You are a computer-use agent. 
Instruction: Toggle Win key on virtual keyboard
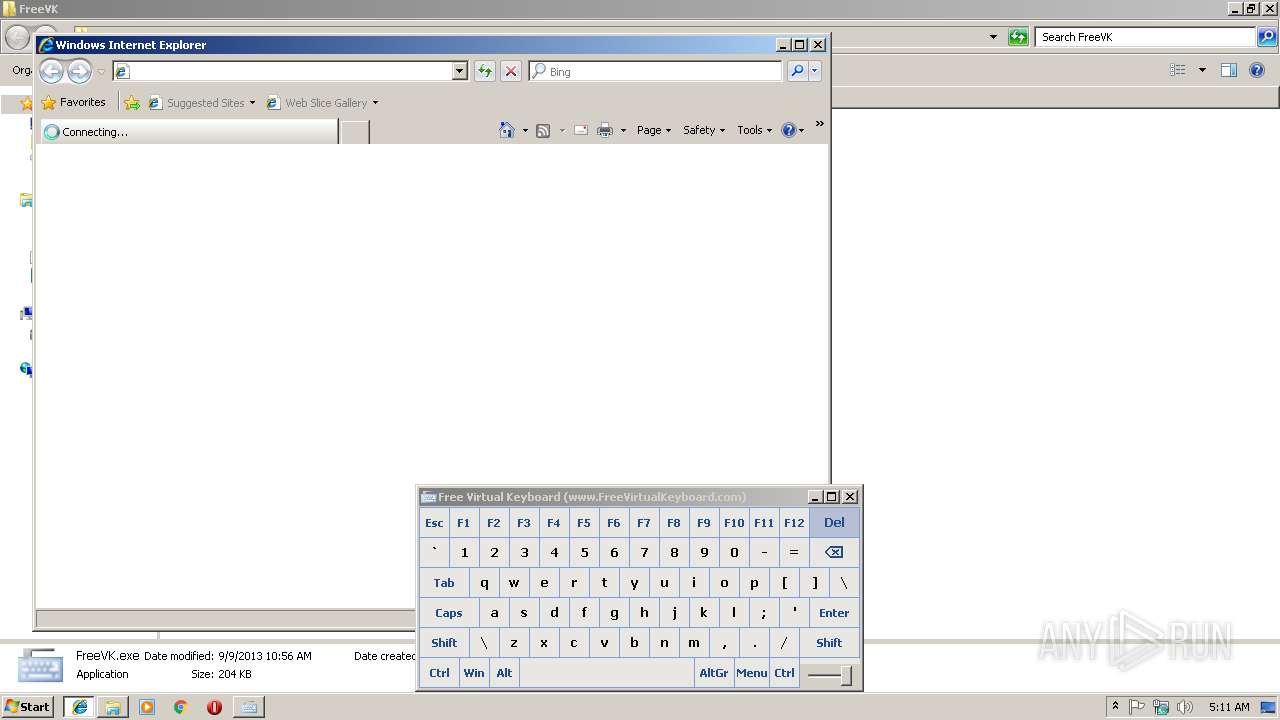click(x=474, y=673)
